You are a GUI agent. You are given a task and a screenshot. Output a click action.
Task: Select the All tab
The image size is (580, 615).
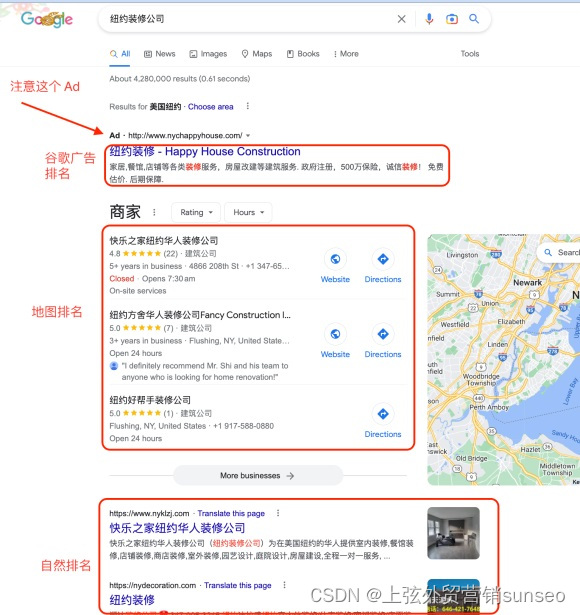pyautogui.click(x=120, y=54)
